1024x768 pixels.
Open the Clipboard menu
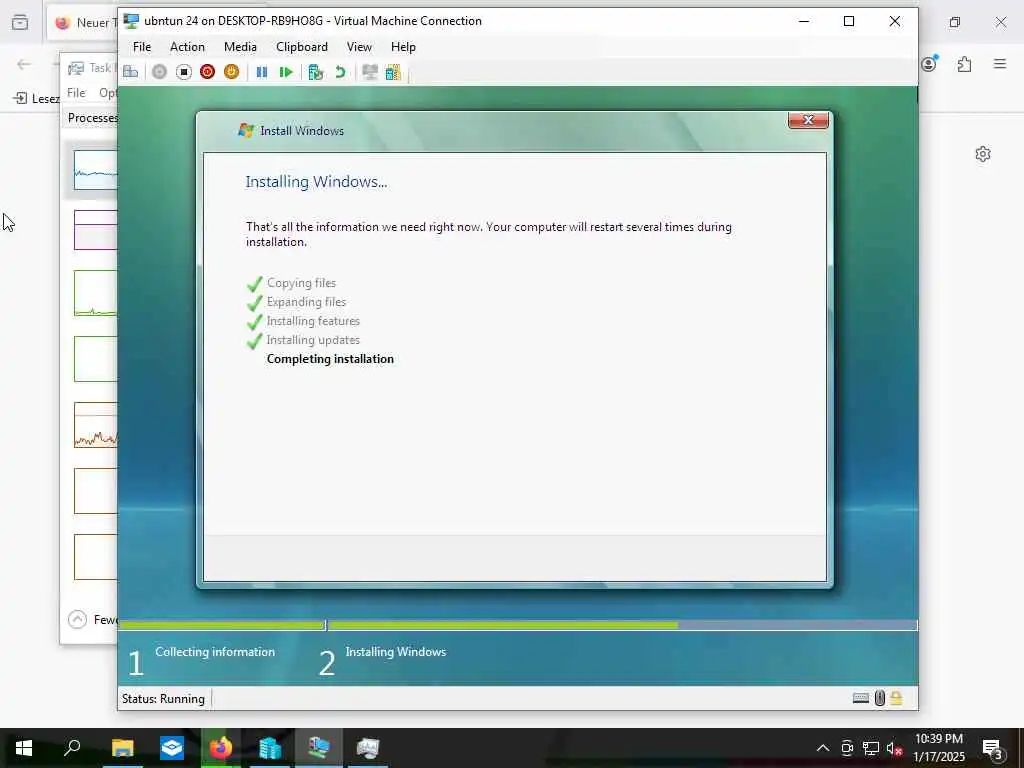(302, 47)
